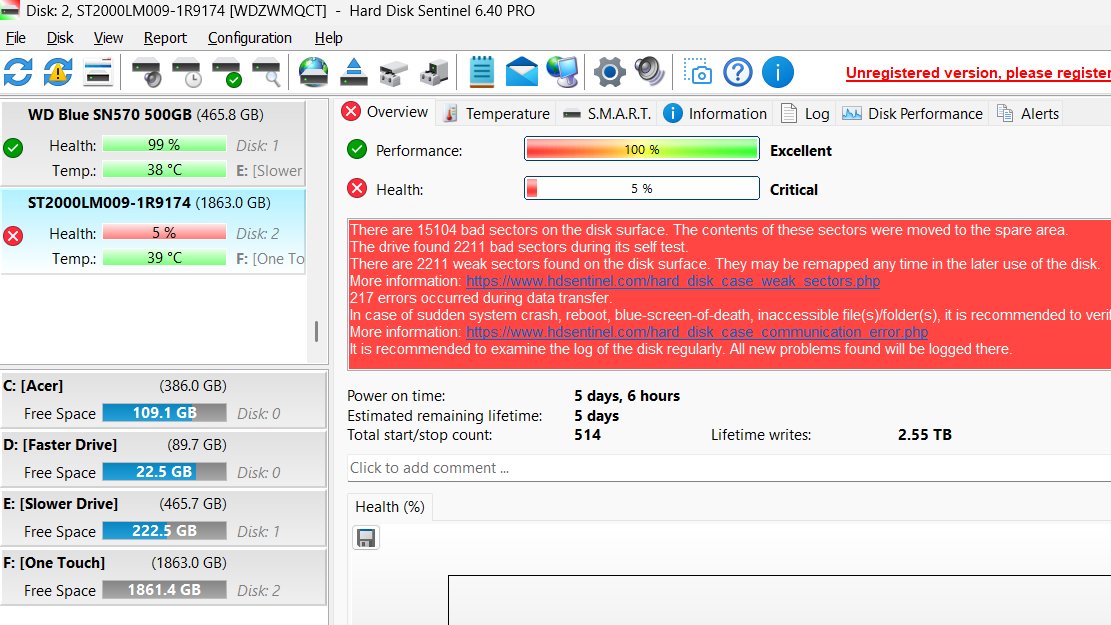Viewport: 1111px width, 625px height.
Task: Open the Configuration menu
Action: [x=249, y=38]
